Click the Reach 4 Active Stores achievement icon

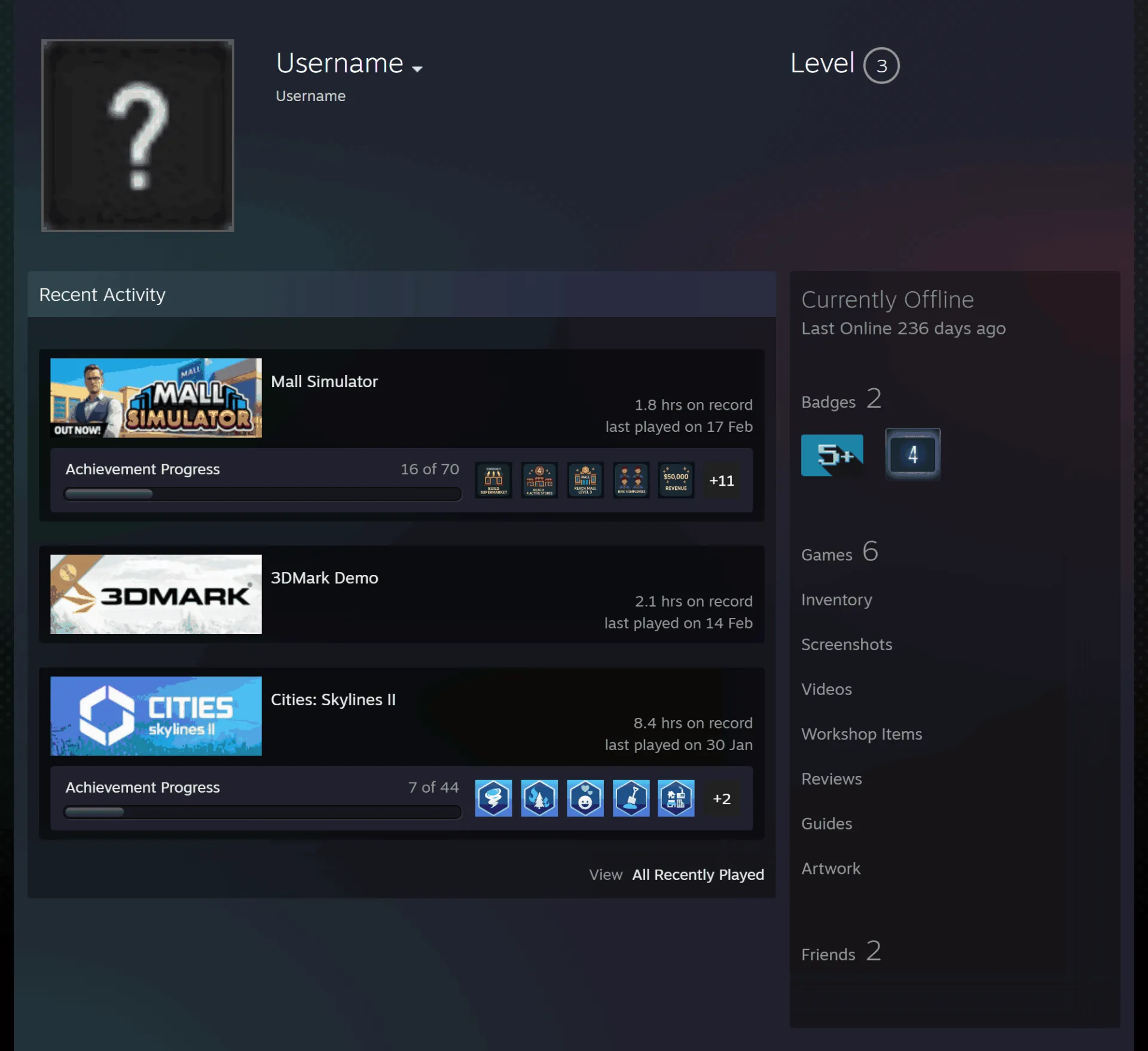(x=539, y=480)
